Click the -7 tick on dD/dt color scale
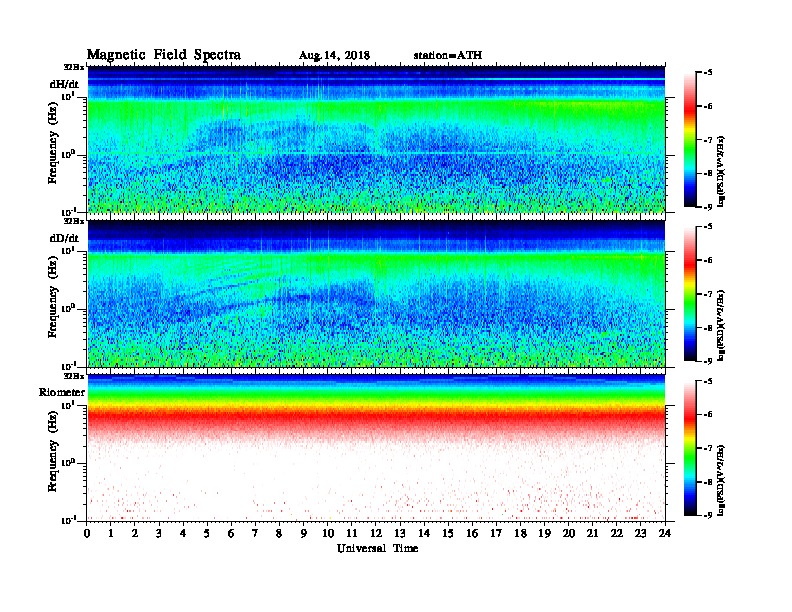 click(x=707, y=294)
